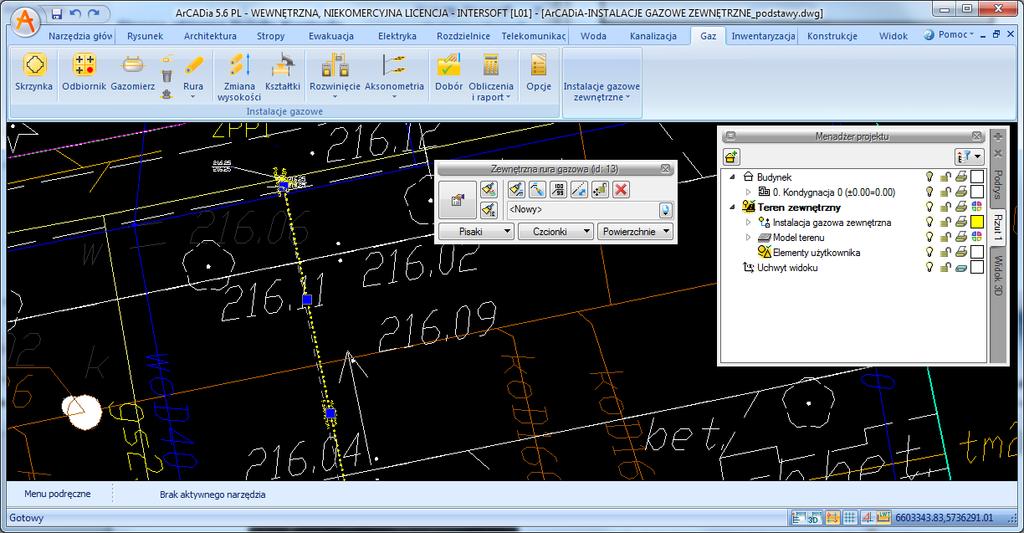This screenshot has height=533, width=1024.
Task: Click the lower small paintbrush icon left of divider
Action: (x=488, y=210)
